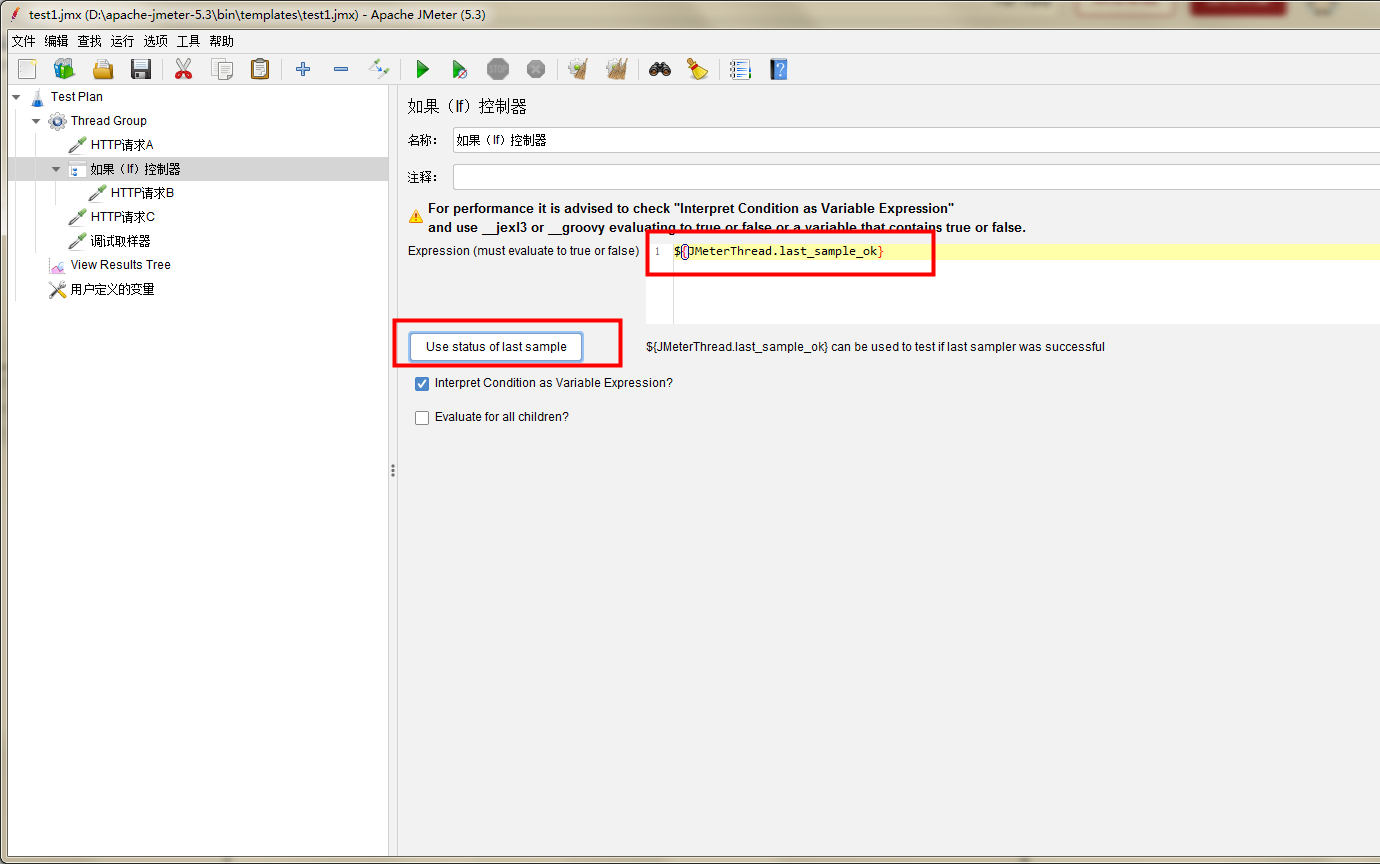Open the 运行 menu
The image size is (1380, 864).
click(x=123, y=41)
